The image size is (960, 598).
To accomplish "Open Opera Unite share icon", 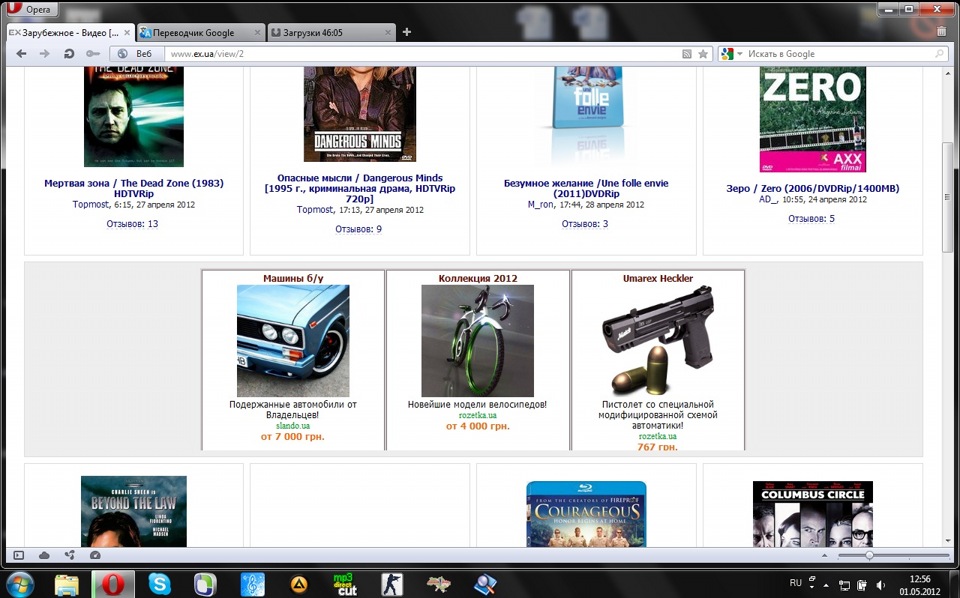I will (70, 555).
